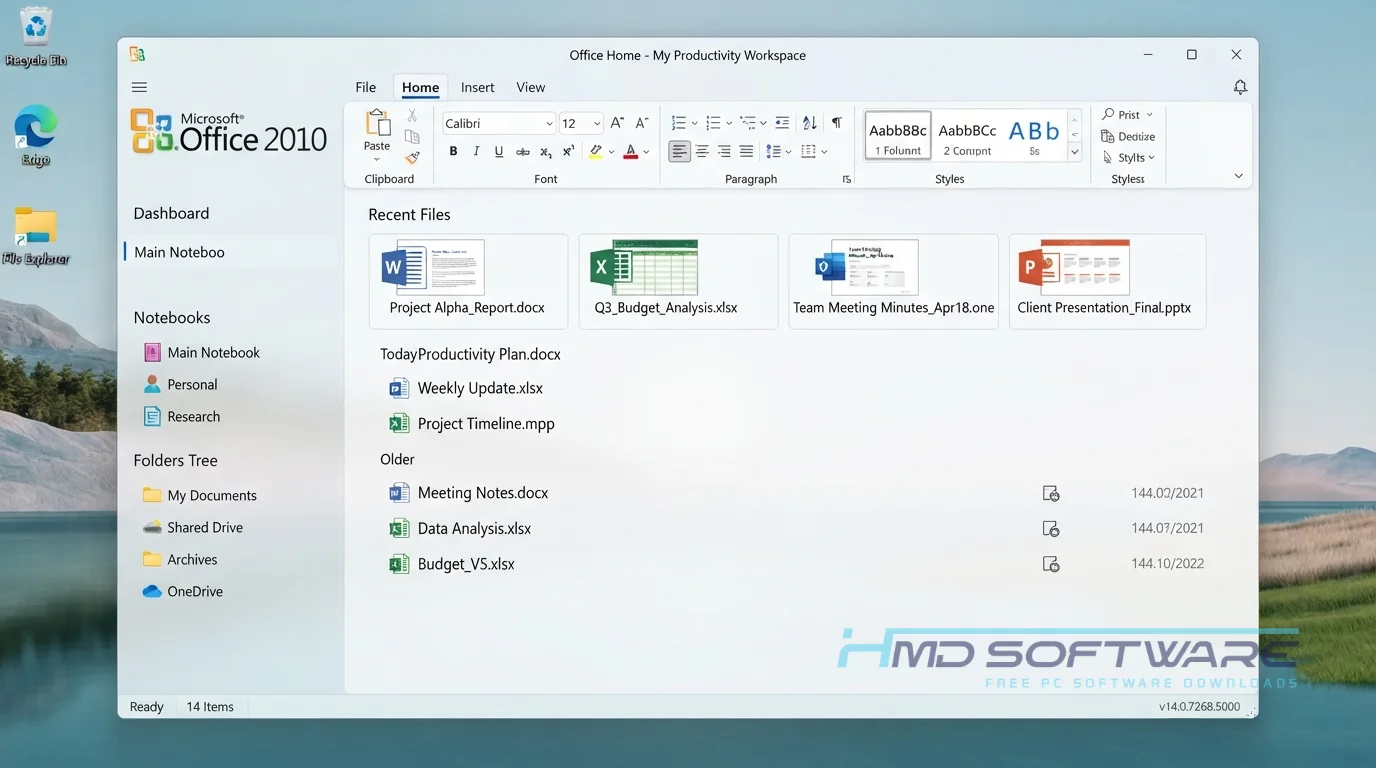Image resolution: width=1376 pixels, height=768 pixels.
Task: Open Meeting Notes.docx file
Action: (468, 493)
